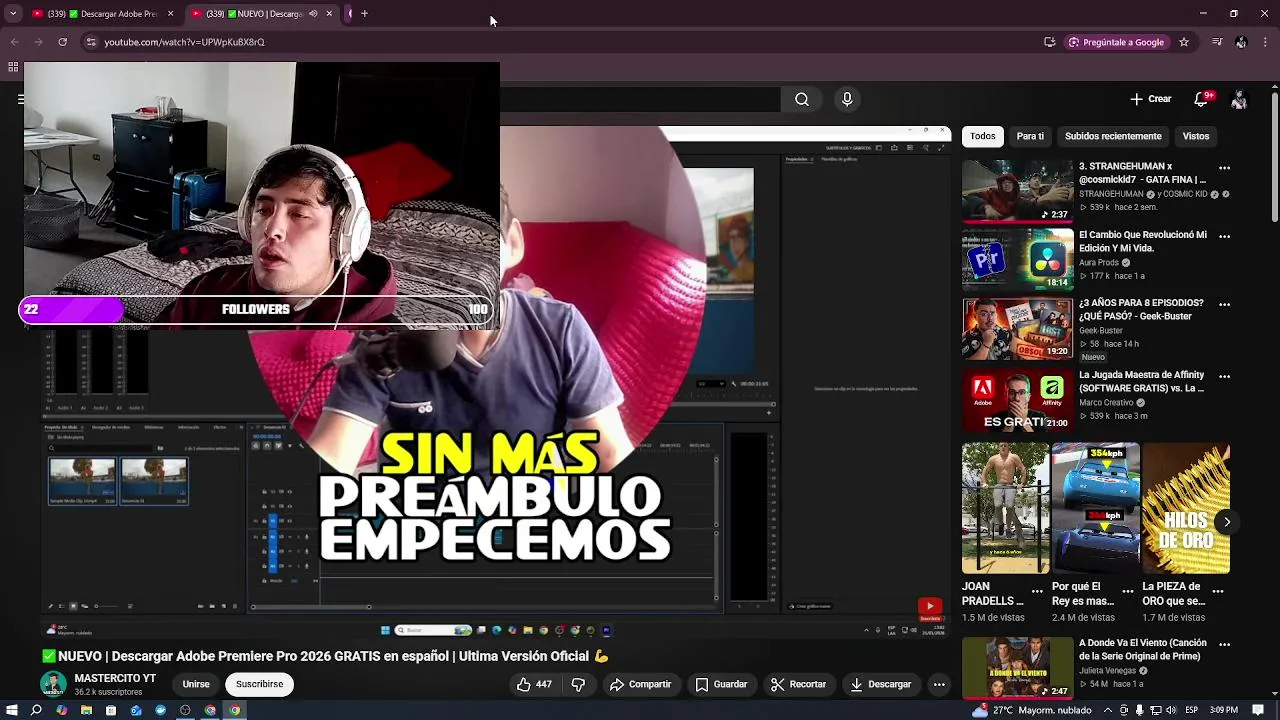Click the 'Compartir' button
This screenshot has height=720, width=1280.
tap(641, 684)
